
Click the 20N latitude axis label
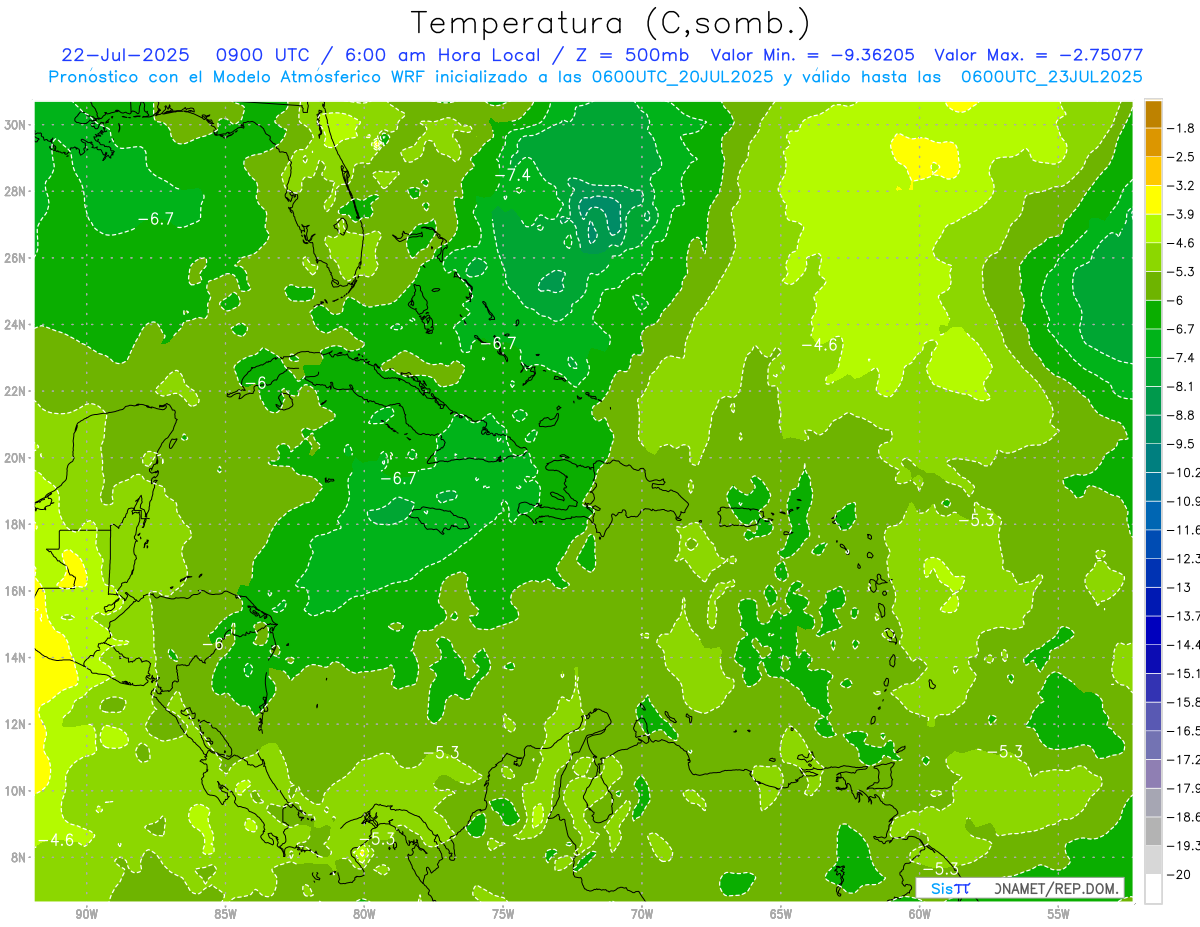pyautogui.click(x=17, y=458)
